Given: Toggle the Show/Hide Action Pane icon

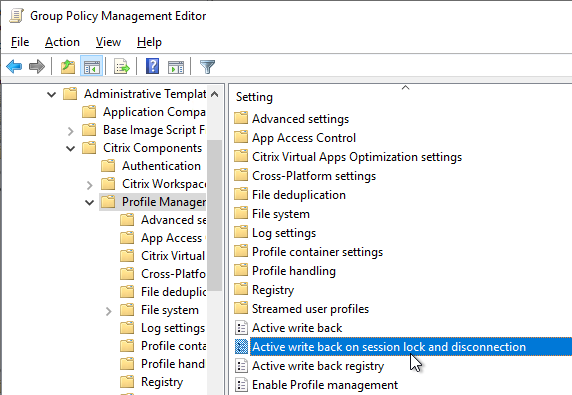Looking at the screenshot, I should click(176, 67).
